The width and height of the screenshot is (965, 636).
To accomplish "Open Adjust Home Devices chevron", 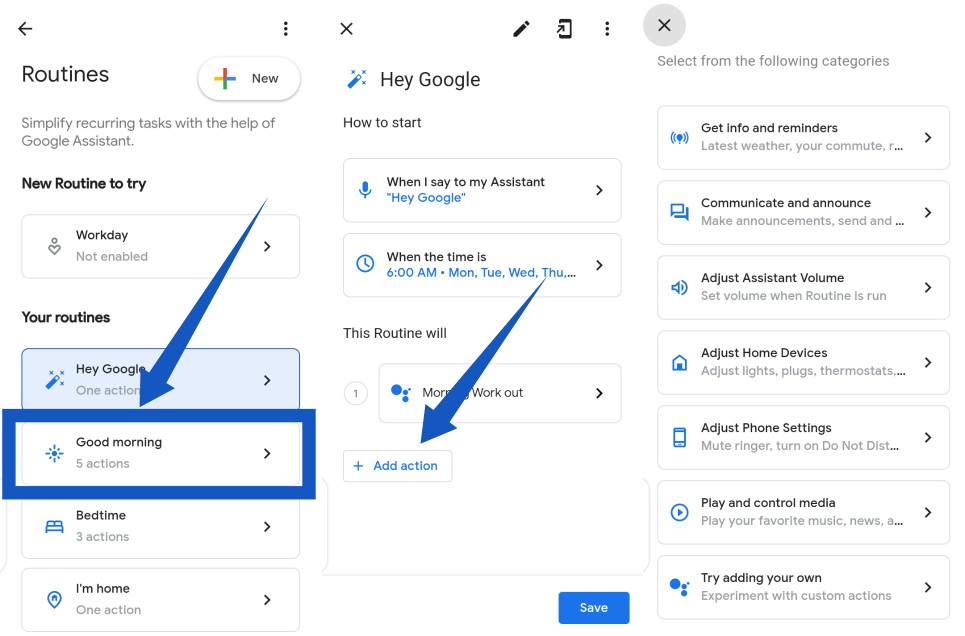I will point(928,363).
